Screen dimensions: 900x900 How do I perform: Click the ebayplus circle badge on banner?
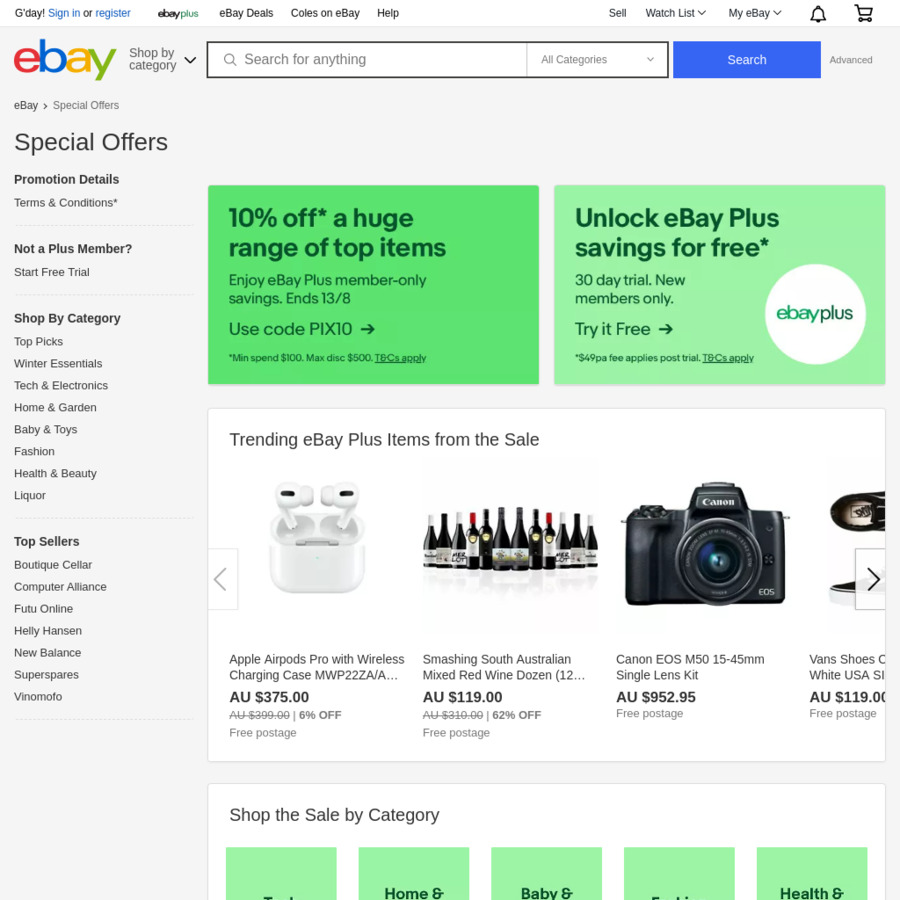pyautogui.click(x=814, y=314)
